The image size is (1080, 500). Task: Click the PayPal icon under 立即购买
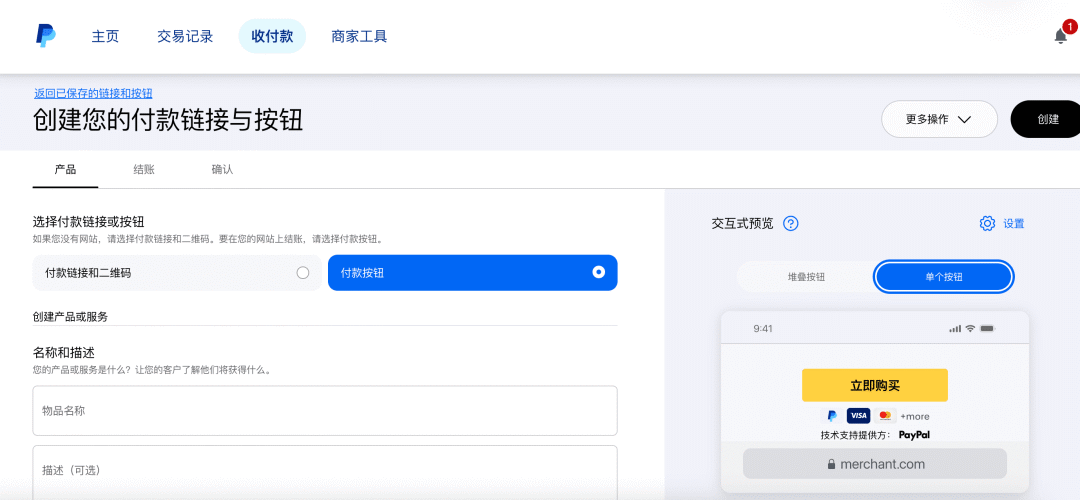click(x=832, y=416)
